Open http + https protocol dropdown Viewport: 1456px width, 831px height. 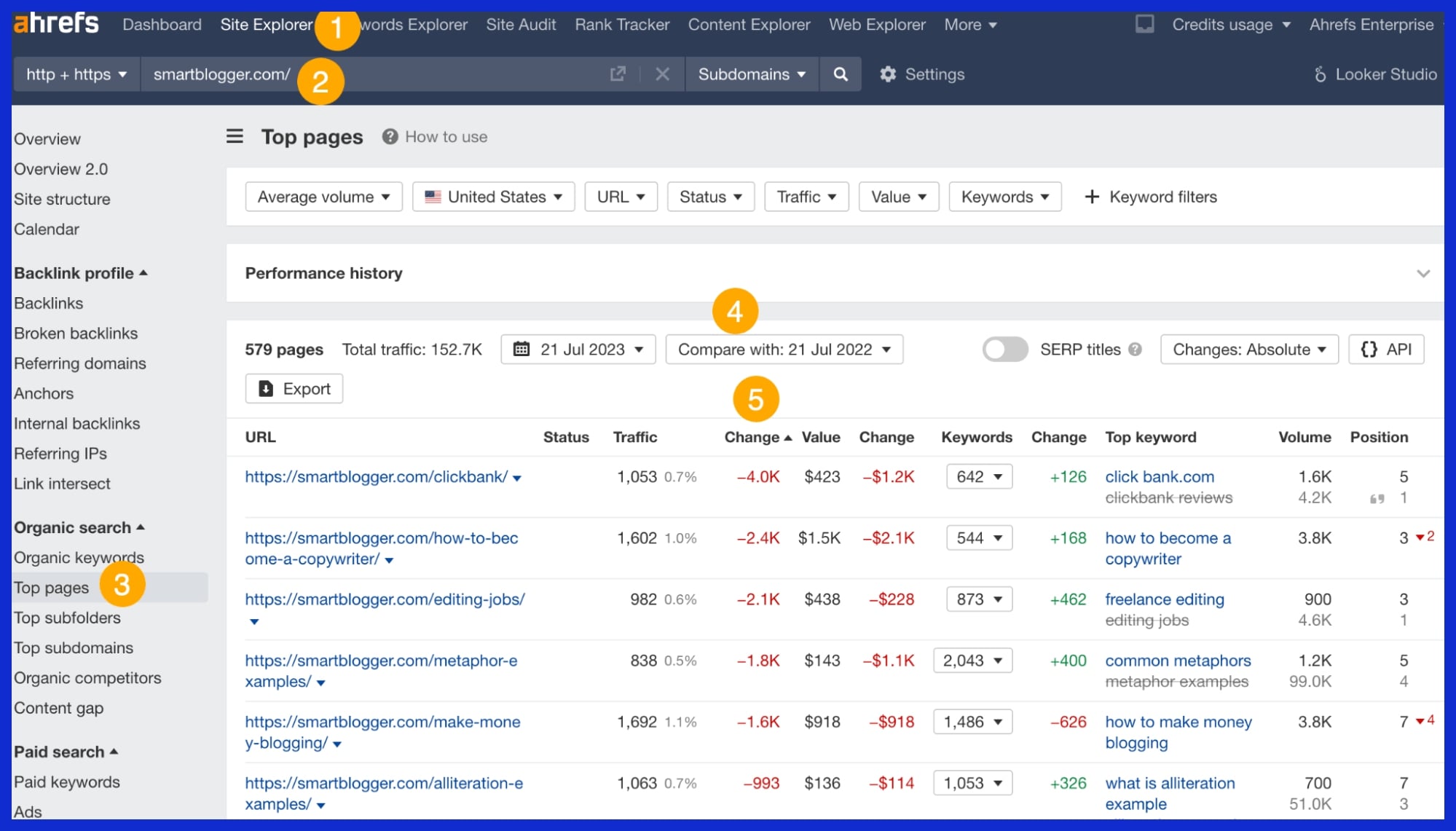click(x=76, y=74)
